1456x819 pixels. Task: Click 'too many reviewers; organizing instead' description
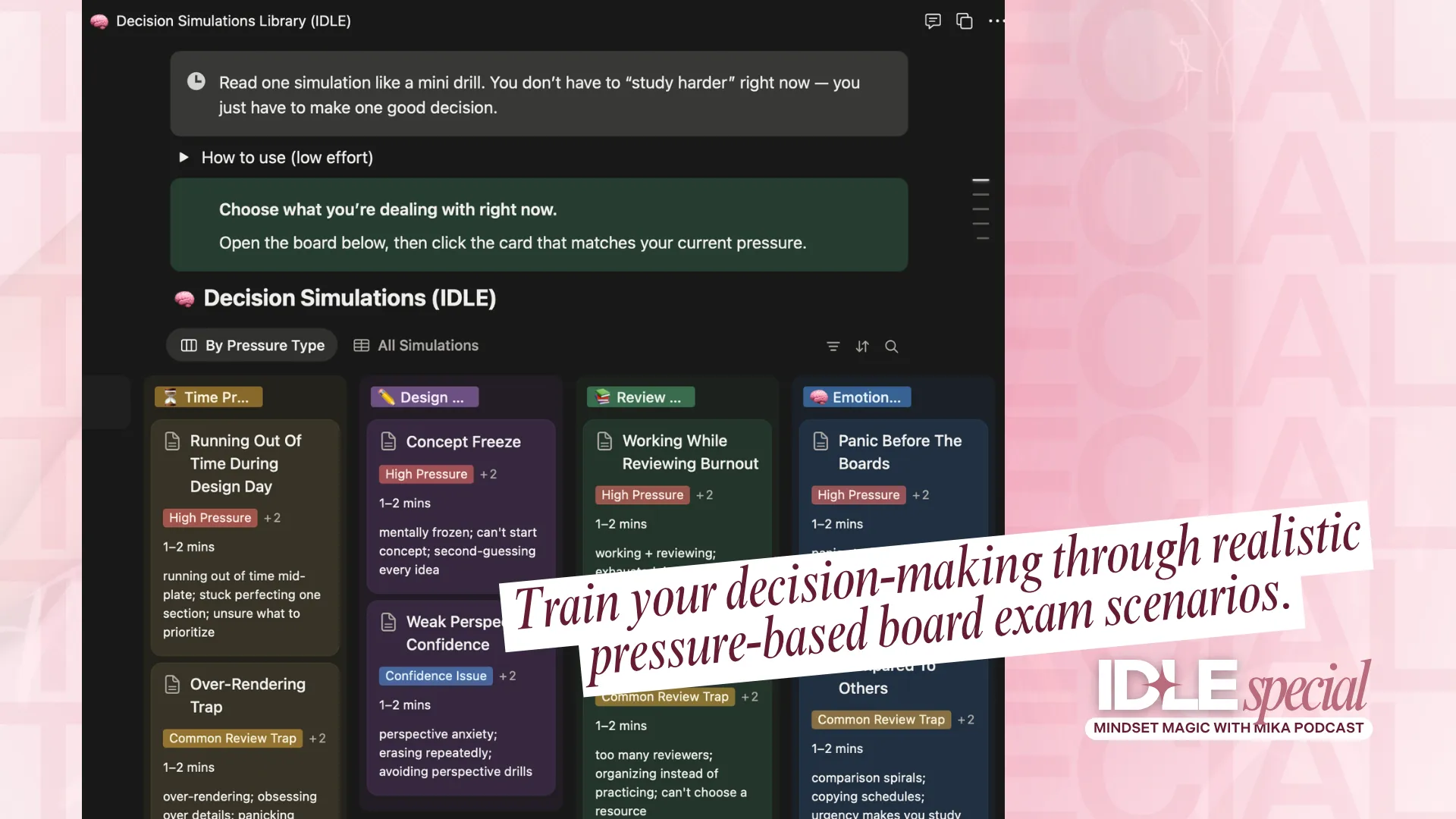[x=671, y=783]
